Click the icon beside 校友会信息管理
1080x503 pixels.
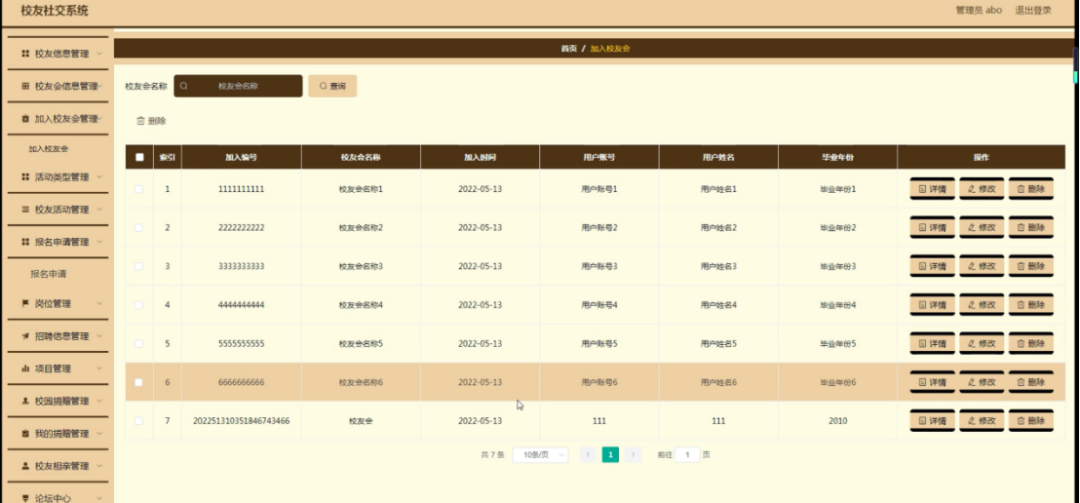pyautogui.click(x=25, y=86)
